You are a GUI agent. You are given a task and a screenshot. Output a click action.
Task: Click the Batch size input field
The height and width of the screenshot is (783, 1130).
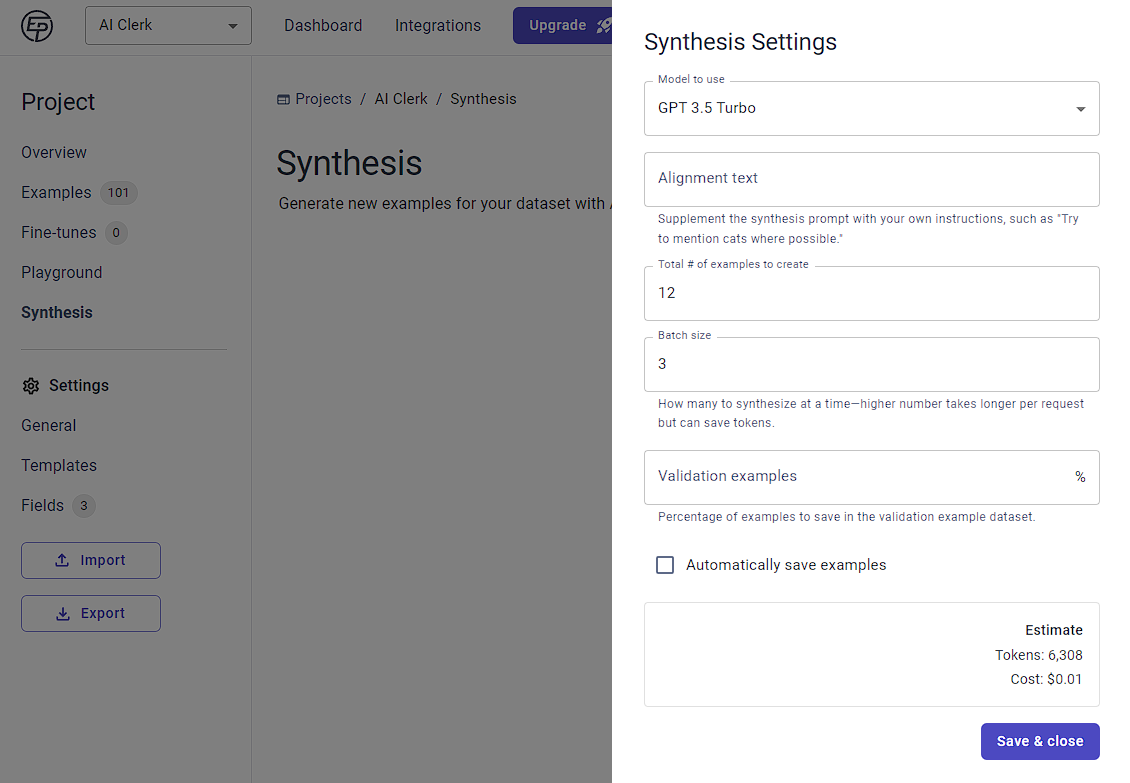pos(871,364)
